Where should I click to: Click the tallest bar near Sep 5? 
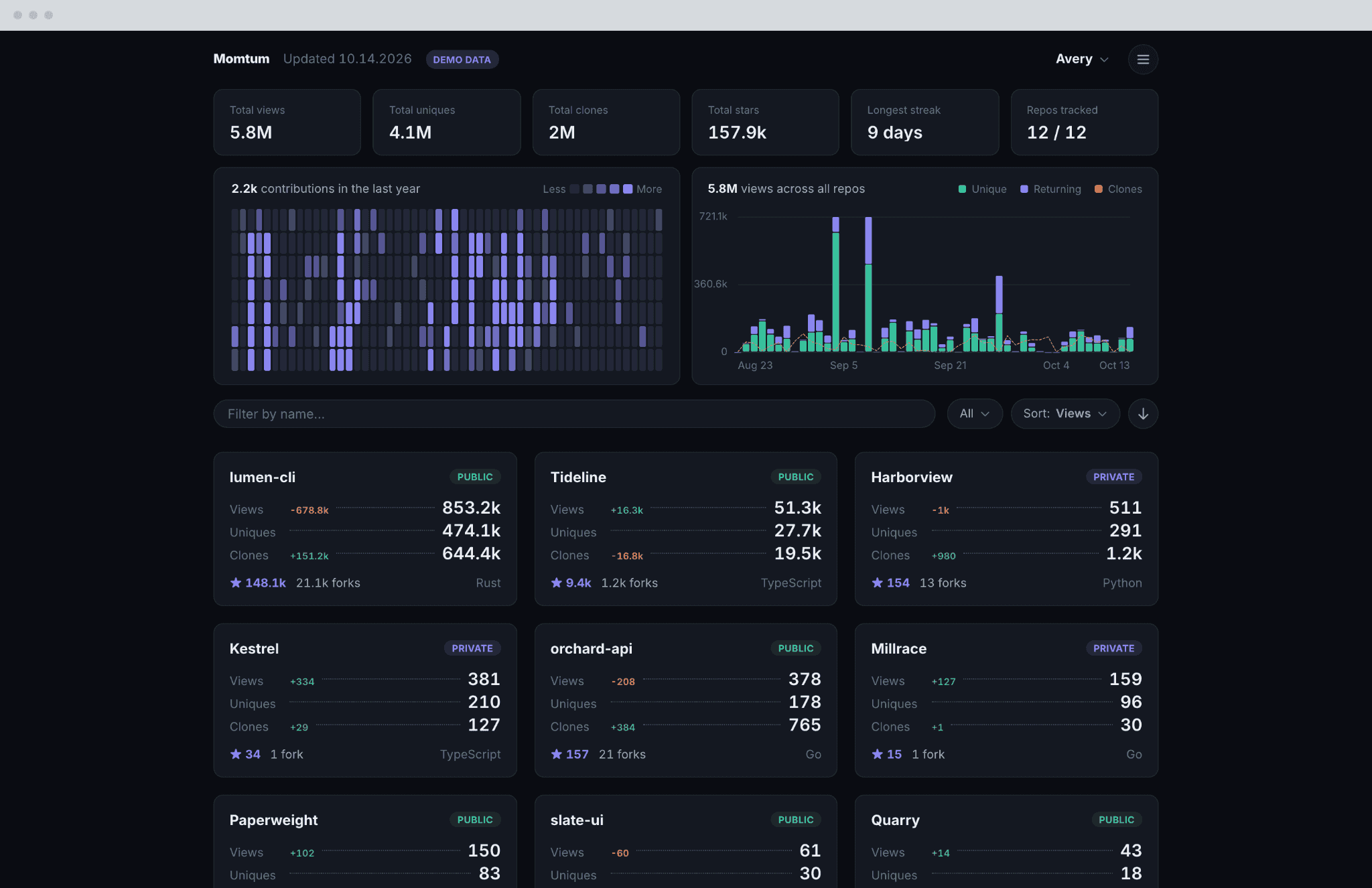(835, 284)
